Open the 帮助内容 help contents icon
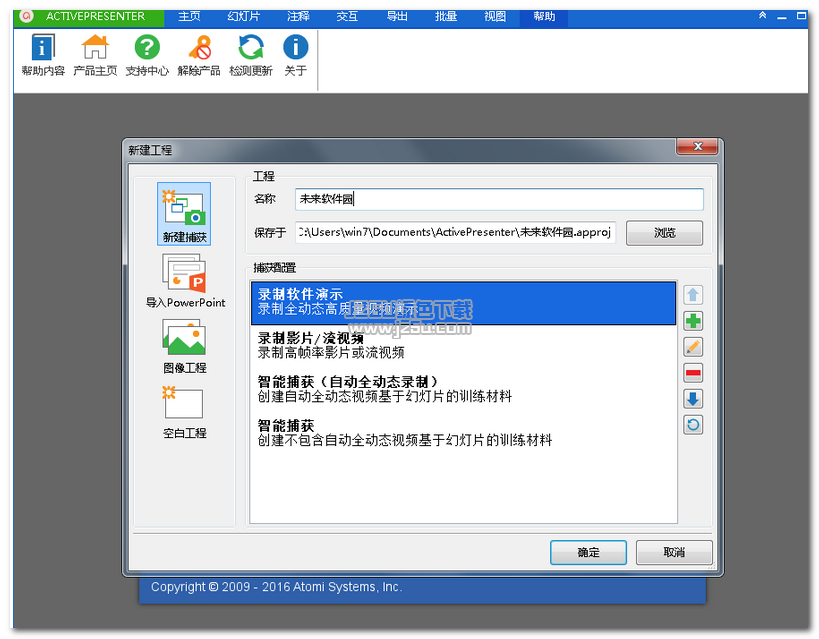The width and height of the screenshot is (819, 639). pos(43,54)
